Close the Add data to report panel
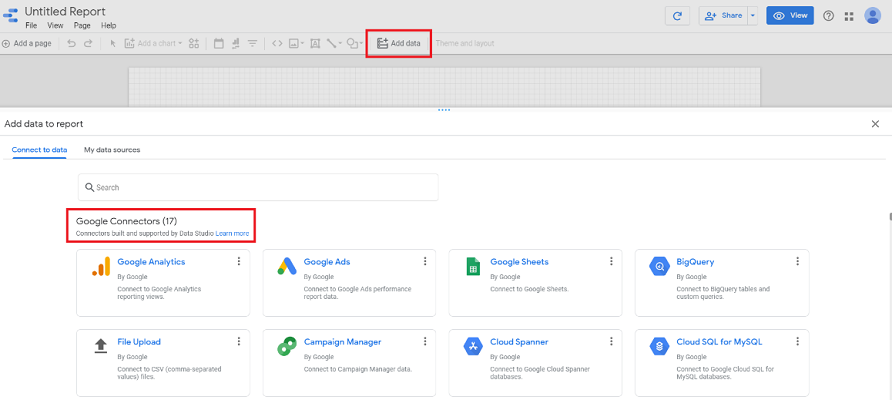892x400 pixels. click(875, 124)
